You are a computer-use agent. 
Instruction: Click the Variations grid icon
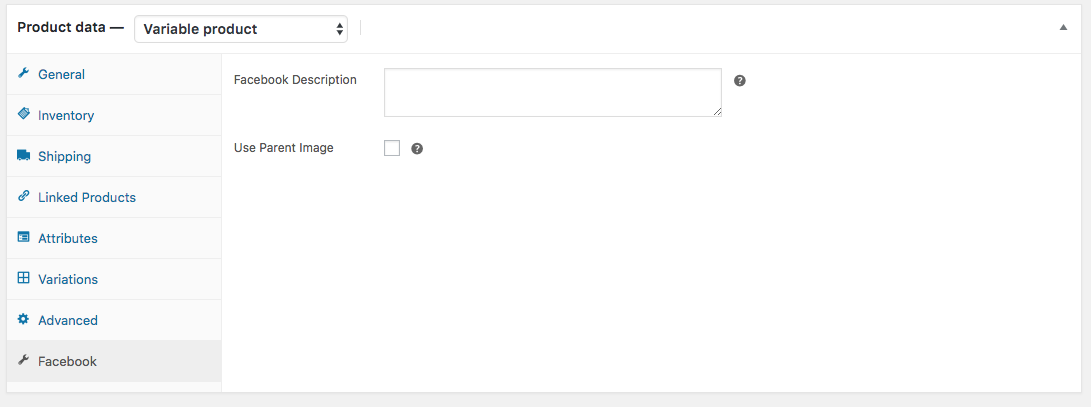(x=24, y=278)
